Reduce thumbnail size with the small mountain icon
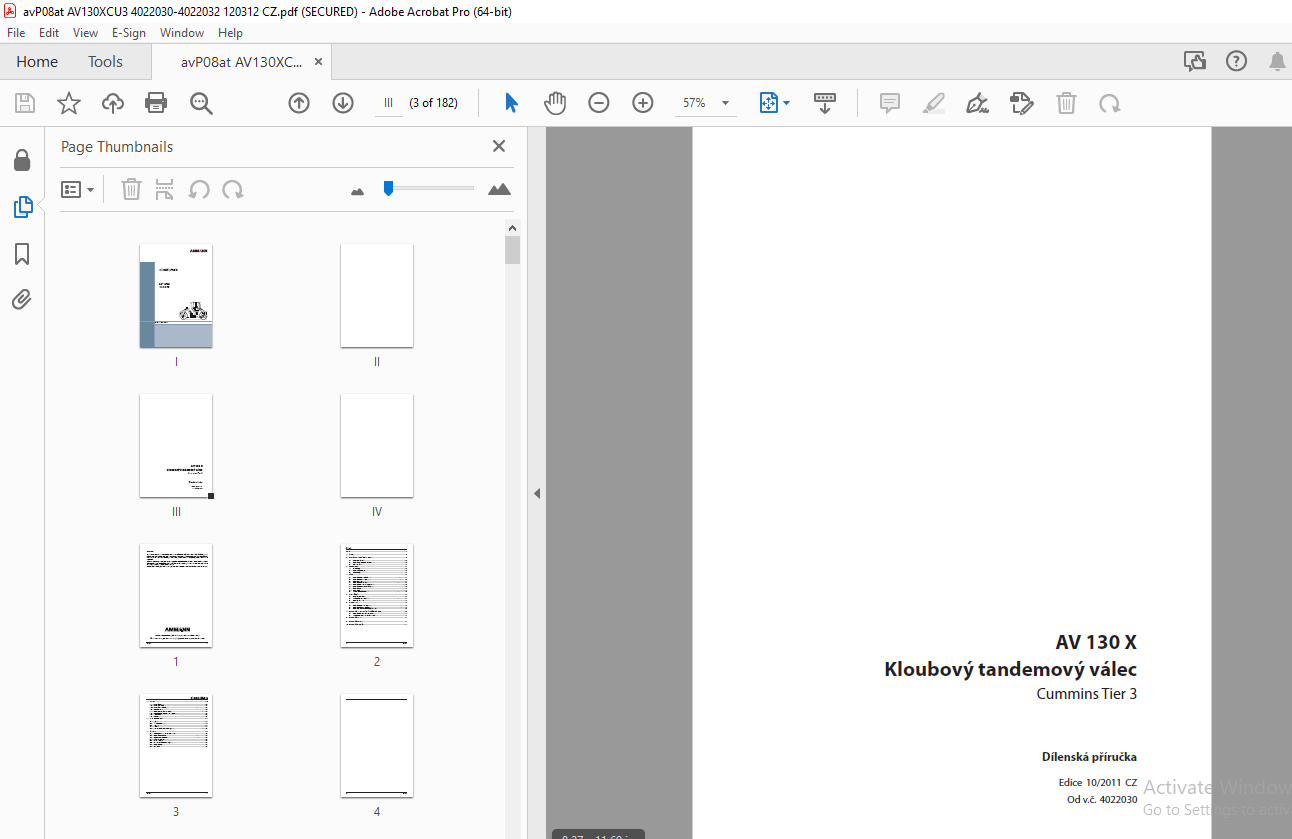The height and width of the screenshot is (839, 1292). pyautogui.click(x=358, y=191)
